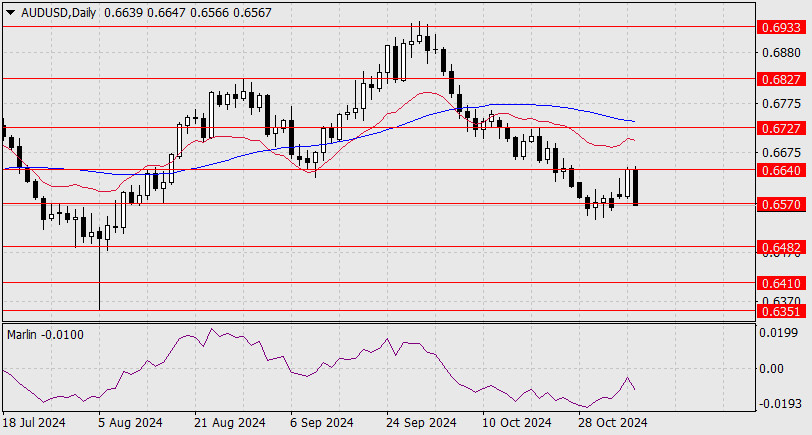
Task: Click the 0.6675 price scale value
Action: tap(781, 153)
